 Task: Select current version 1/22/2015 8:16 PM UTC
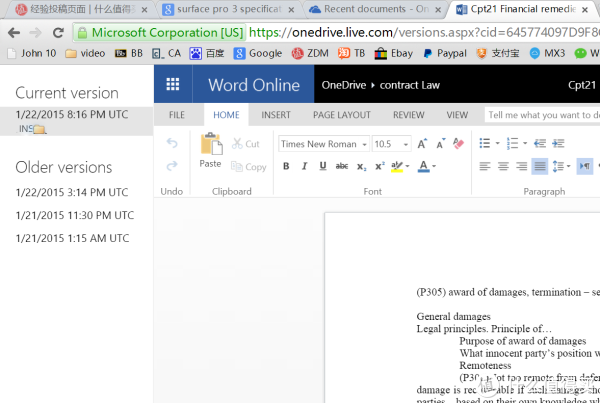click(77, 121)
